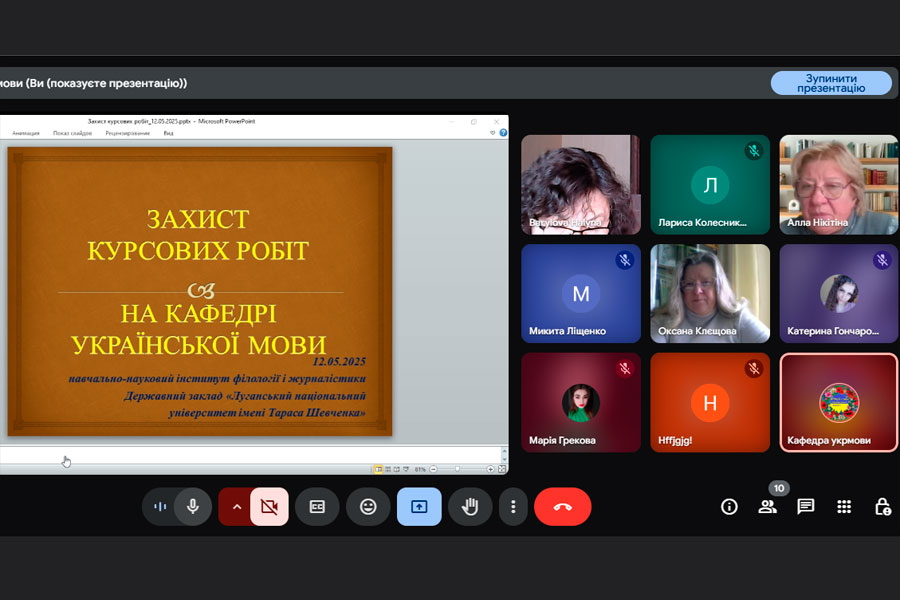
Task: Open audio settings beside the microphone
Action: (160, 507)
